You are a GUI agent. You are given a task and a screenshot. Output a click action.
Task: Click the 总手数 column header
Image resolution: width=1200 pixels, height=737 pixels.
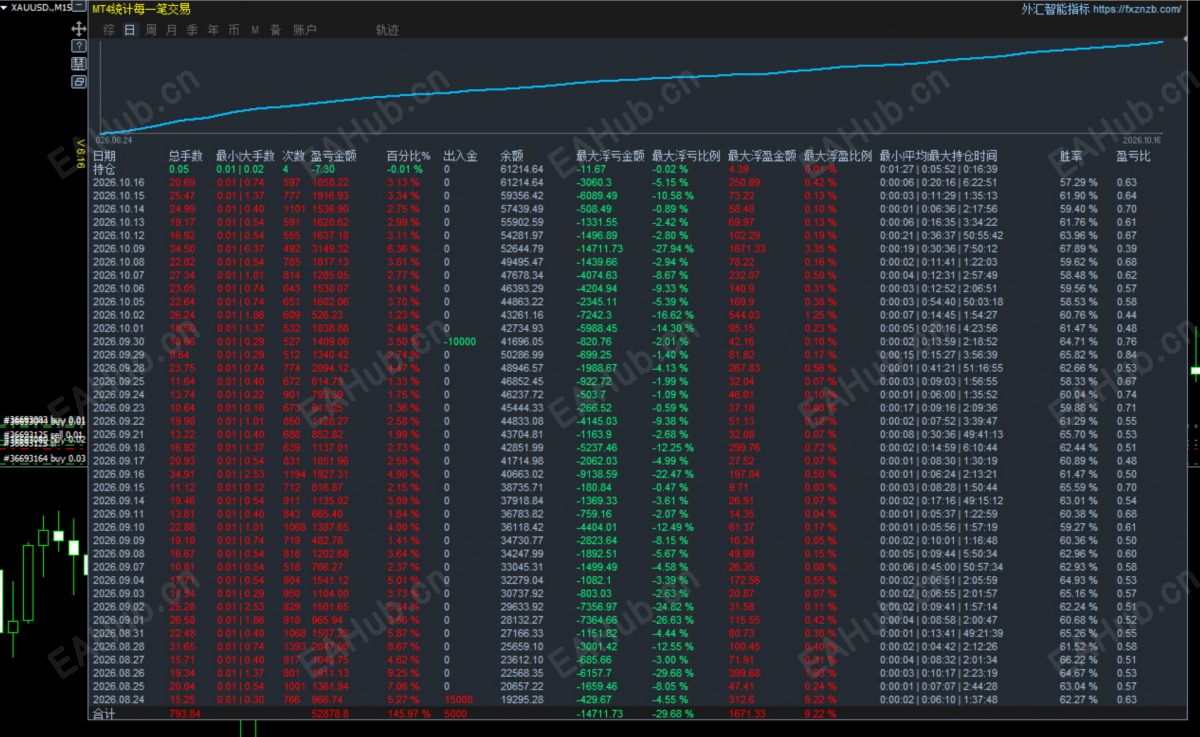pos(186,156)
